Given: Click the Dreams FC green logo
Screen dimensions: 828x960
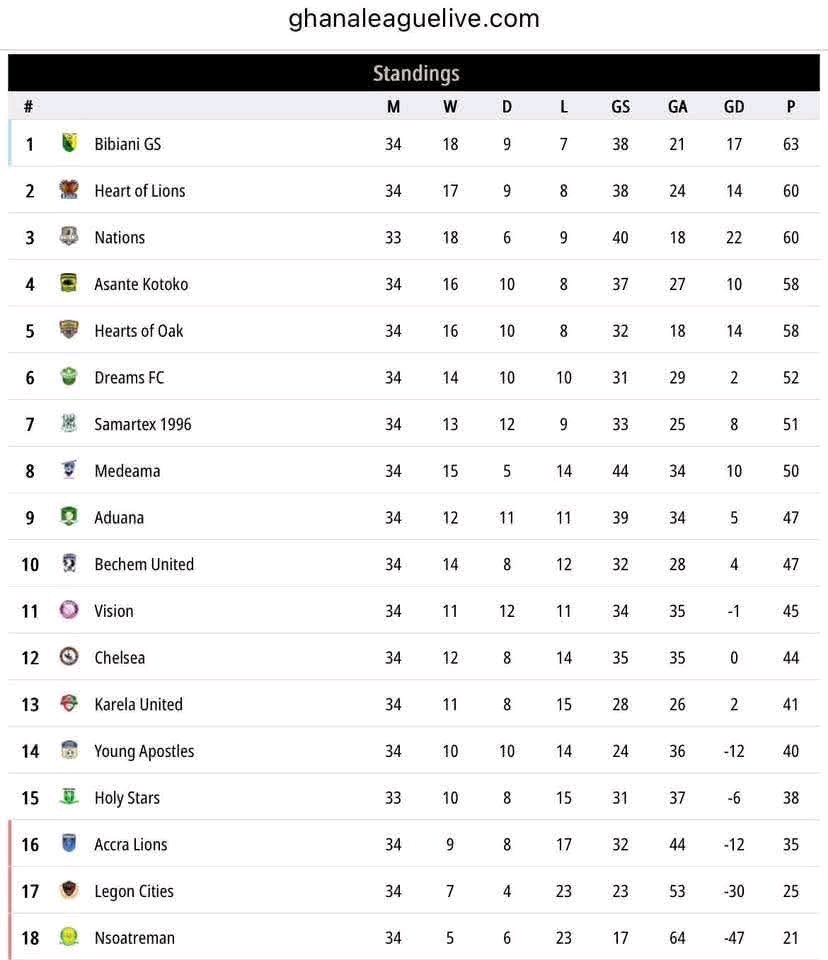Looking at the screenshot, I should click(x=69, y=376).
